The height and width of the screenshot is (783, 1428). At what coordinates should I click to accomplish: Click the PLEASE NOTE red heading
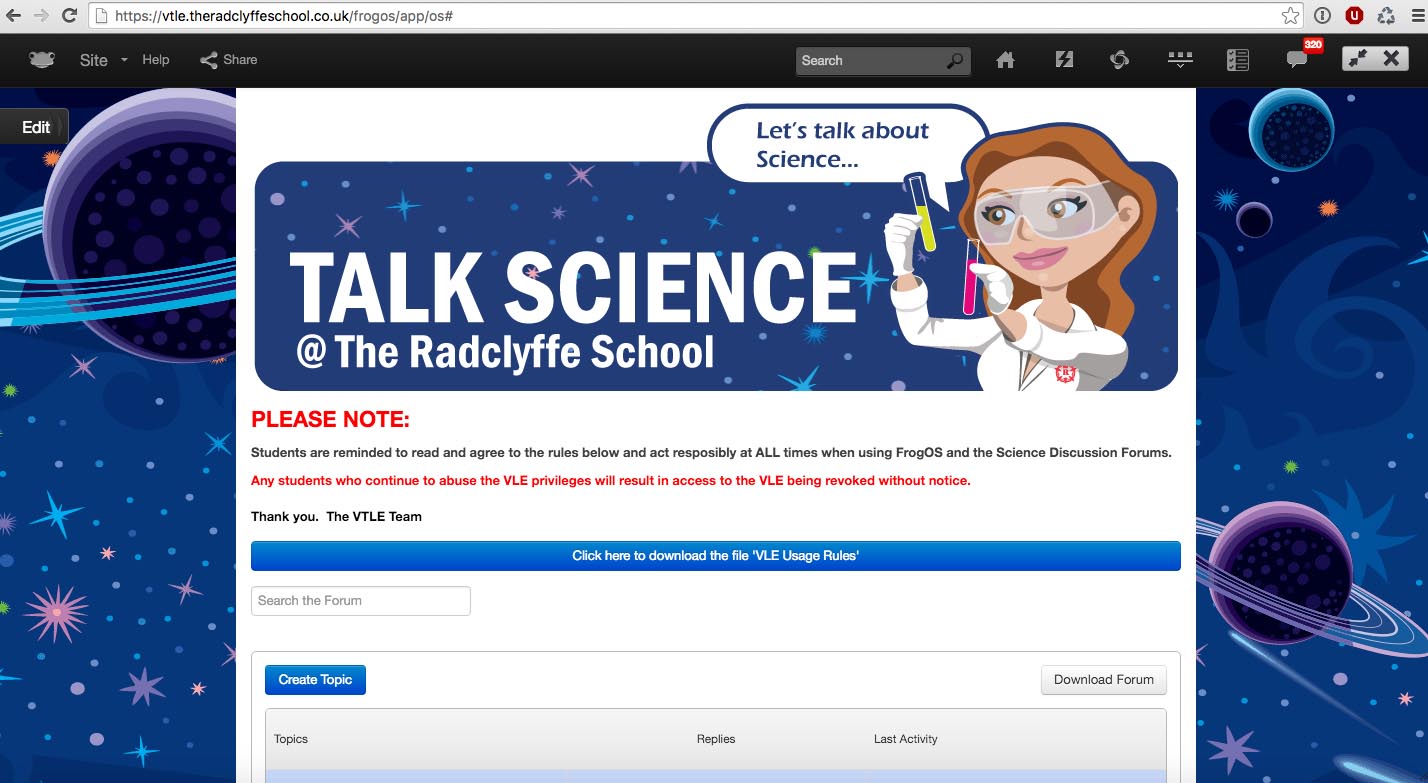point(331,419)
